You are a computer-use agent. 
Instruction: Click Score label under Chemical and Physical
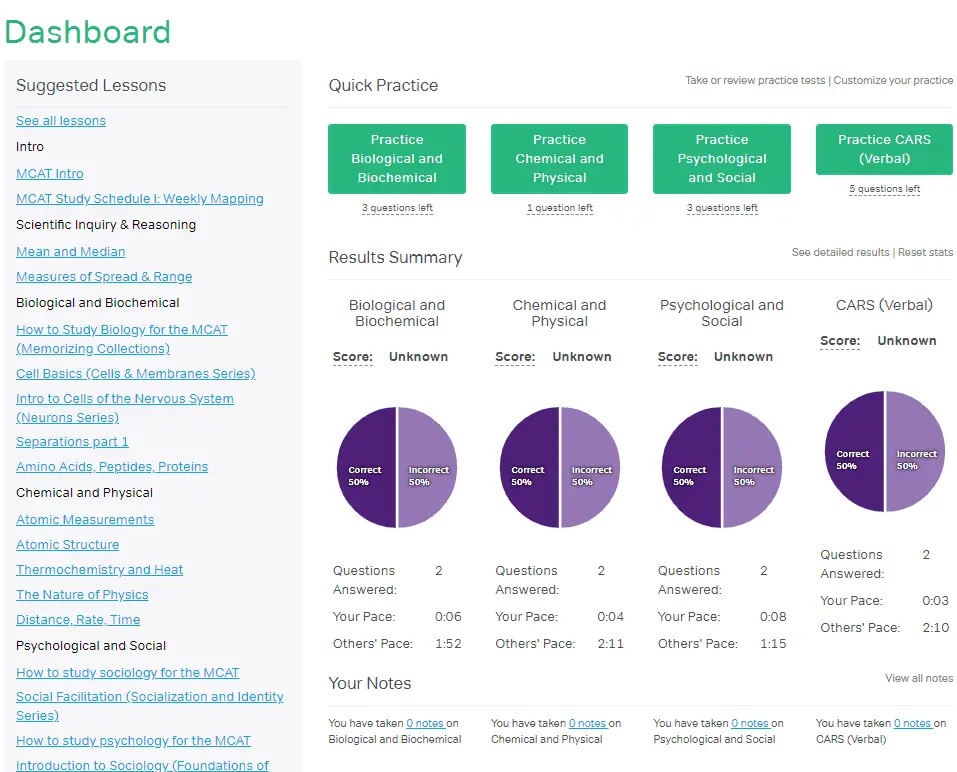(515, 356)
